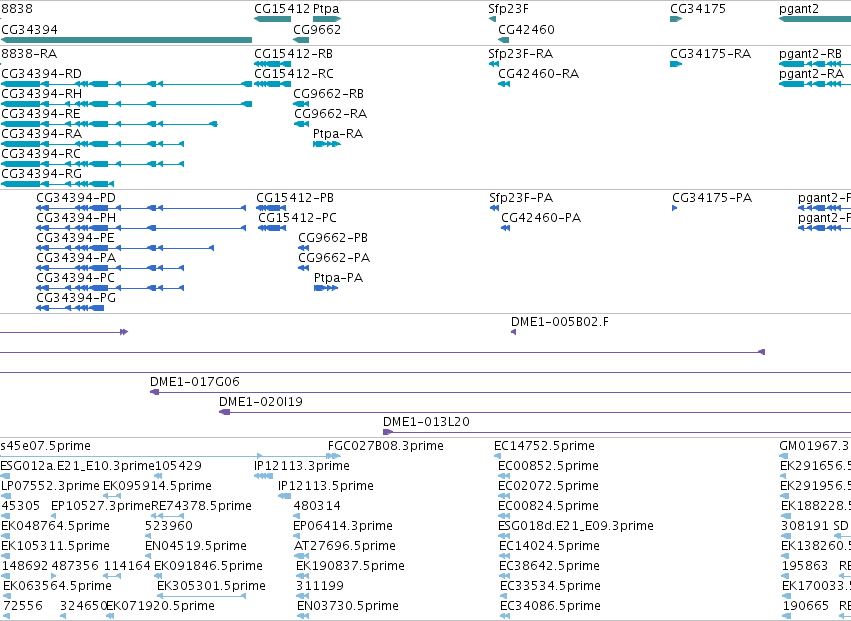Image resolution: width=851 pixels, height=621 pixels.
Task: Click the Ptpa-PA protein label
Action: click(x=339, y=278)
